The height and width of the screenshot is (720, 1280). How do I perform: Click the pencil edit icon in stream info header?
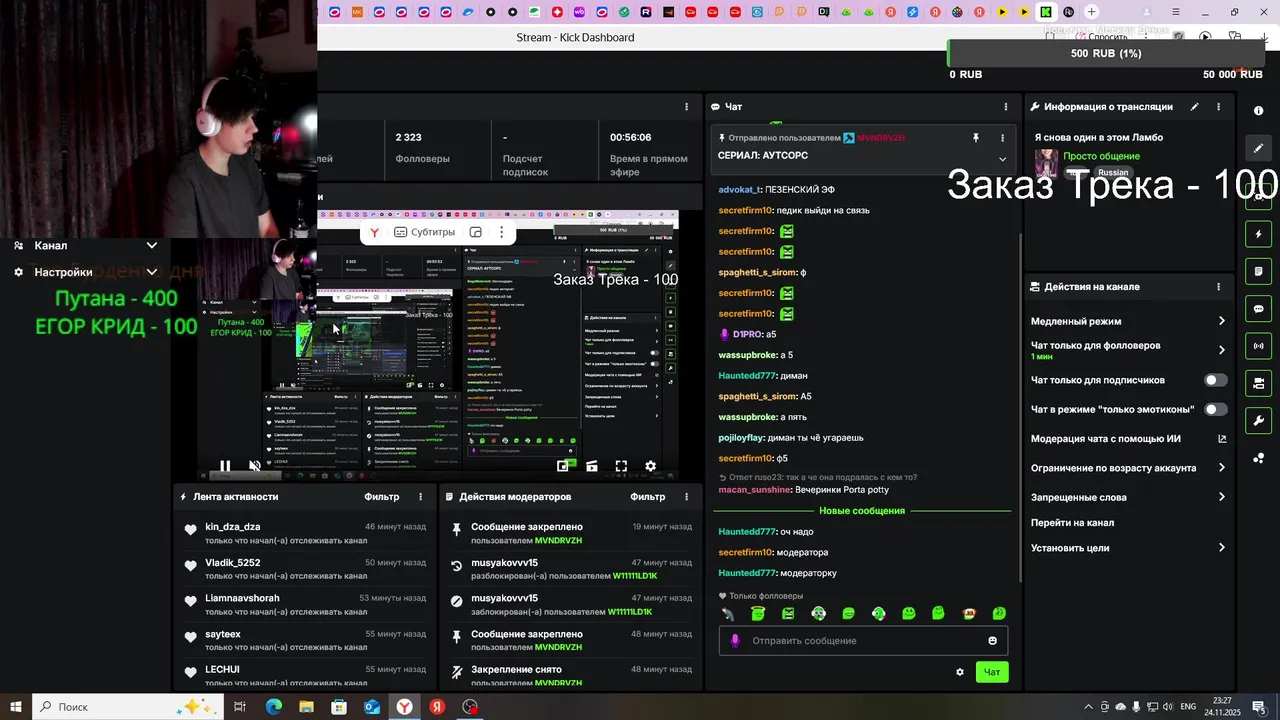click(1194, 107)
